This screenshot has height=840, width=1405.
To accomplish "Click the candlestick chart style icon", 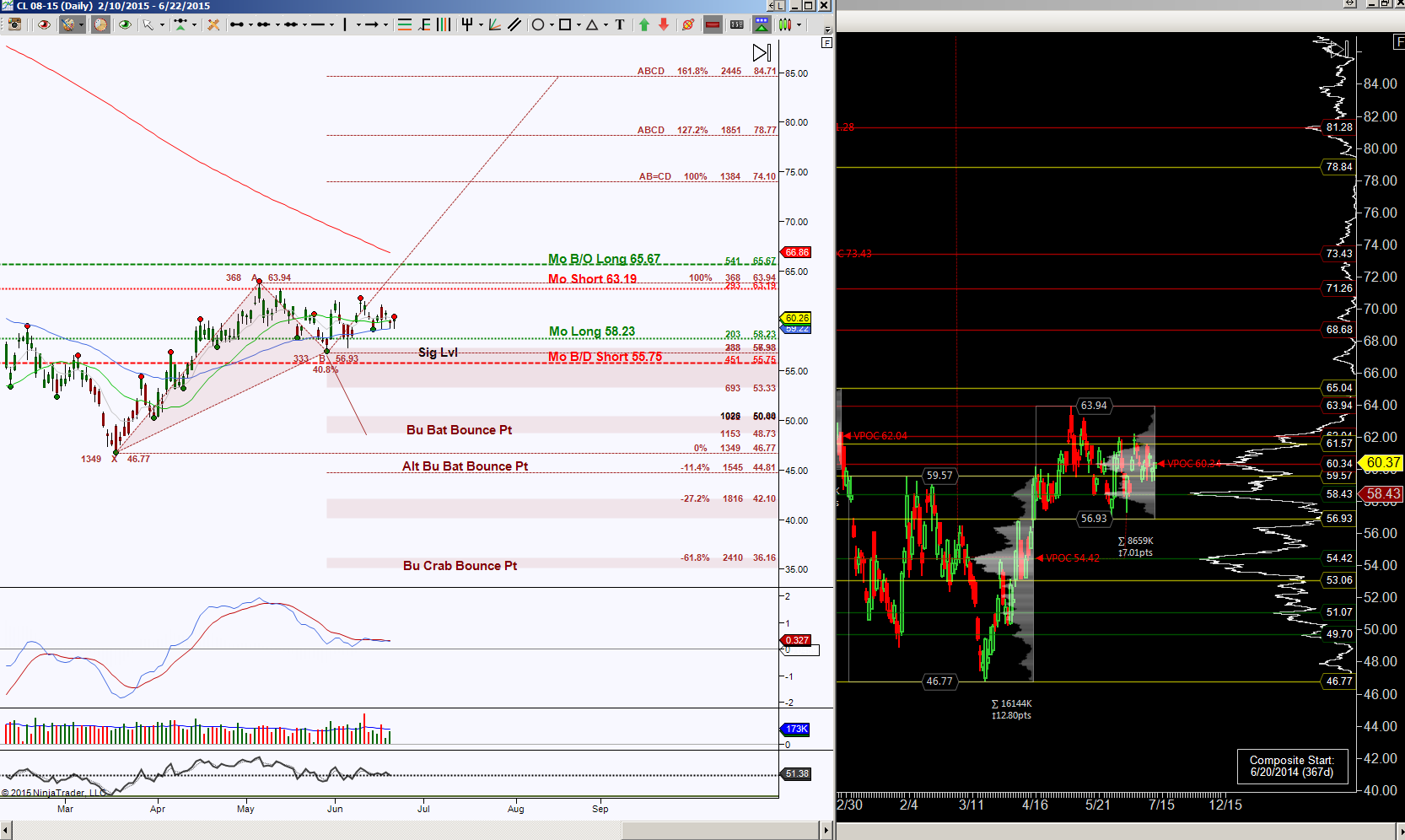I will 784,24.
